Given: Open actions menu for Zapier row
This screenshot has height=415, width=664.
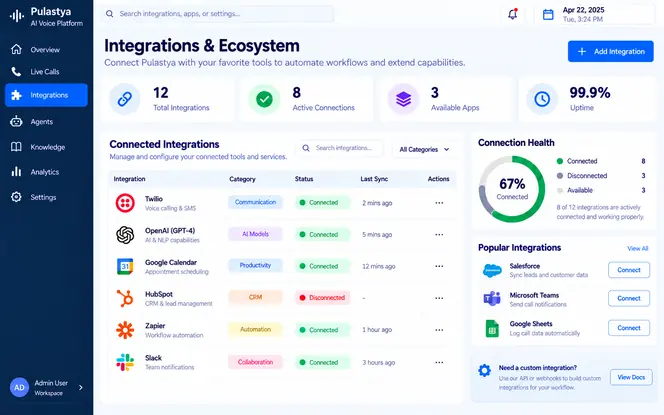Looking at the screenshot, I should [439, 330].
